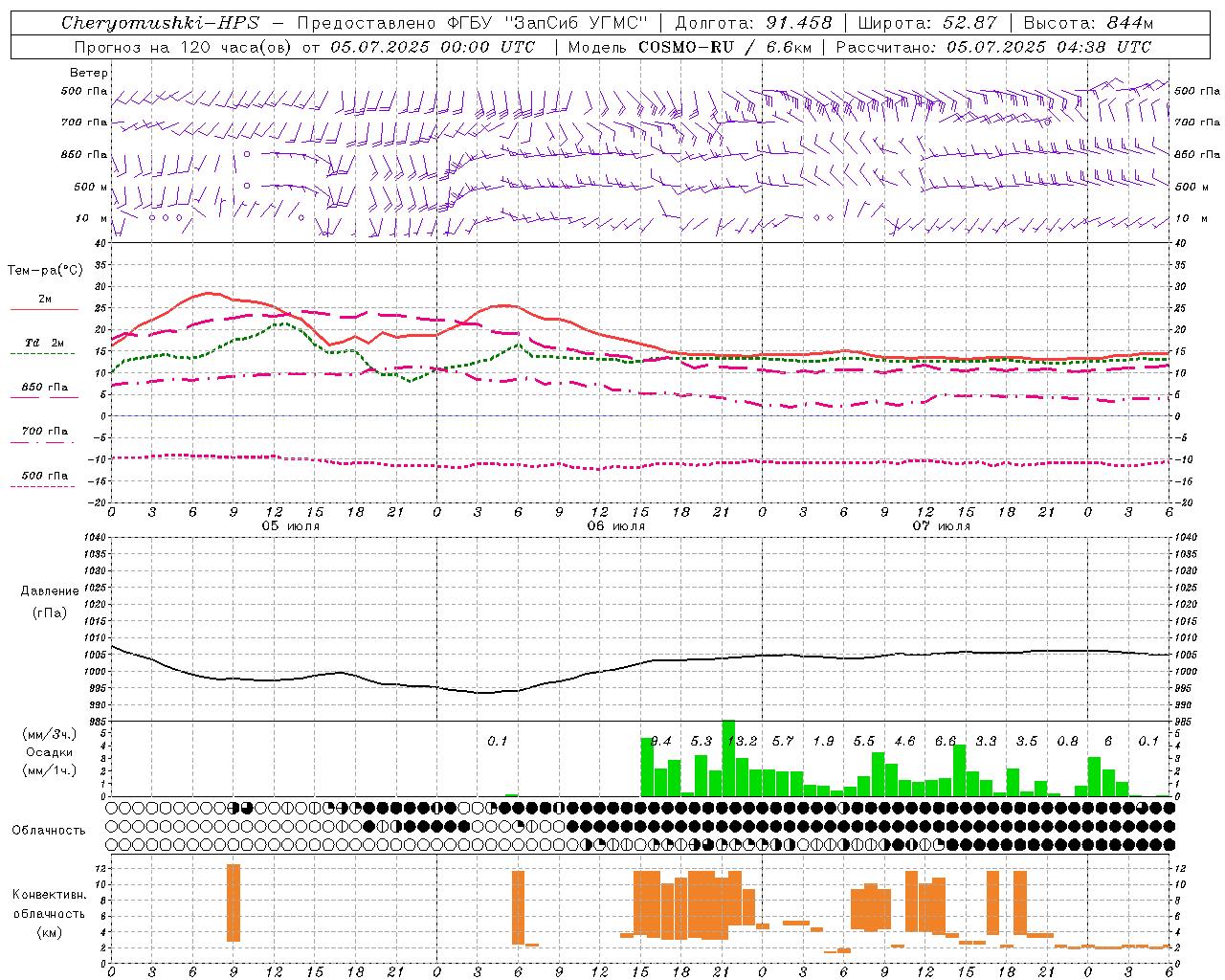The width and height of the screenshot is (1225, 980).
Task: Click the 05 июля date label
Action: point(291,526)
